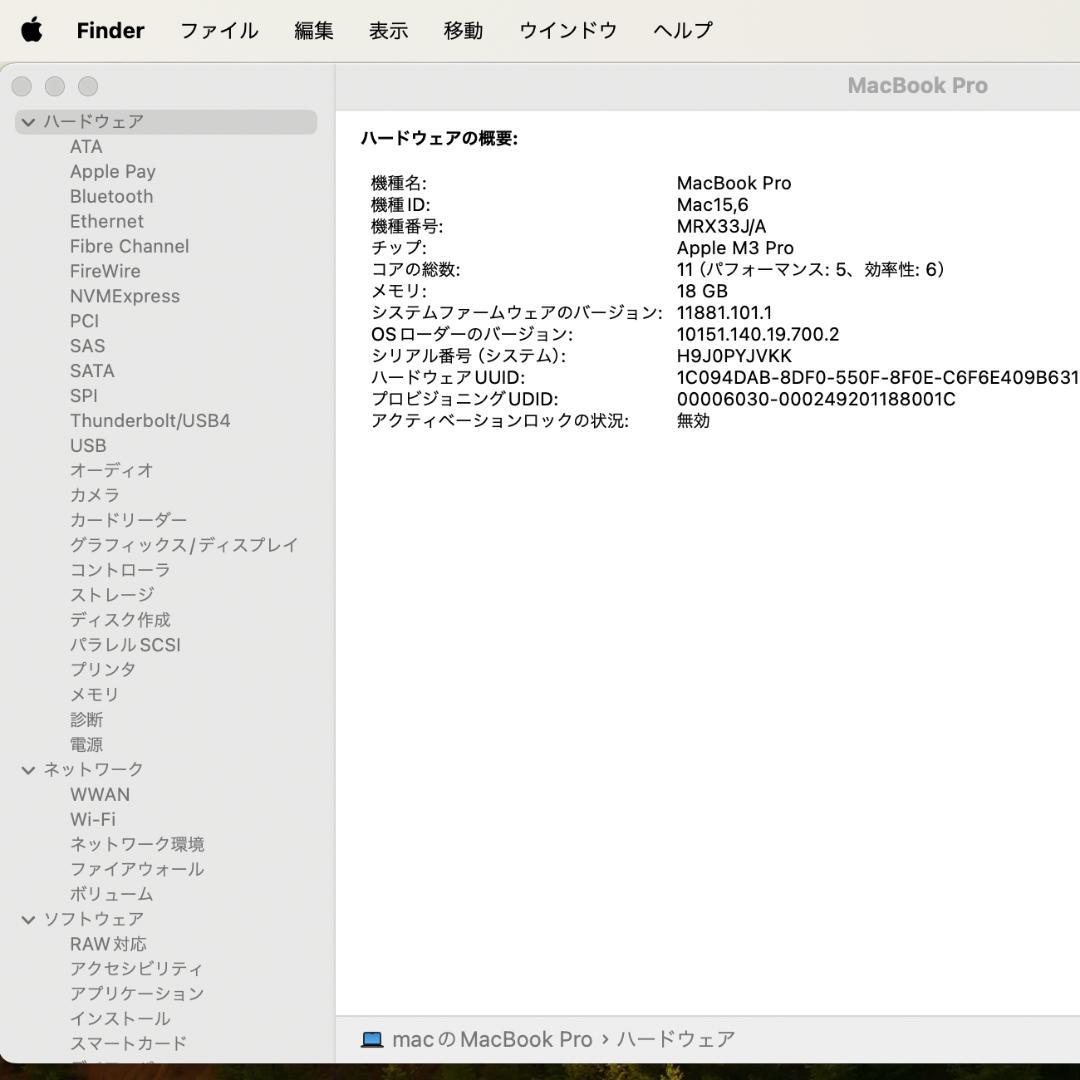This screenshot has width=1080, height=1080.
Task: Select SPI in the sidebar
Action: pos(83,395)
